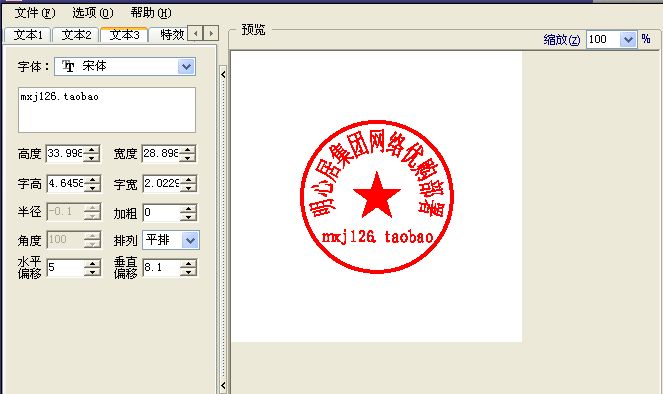Click the 垂直偏移 value field
663x394 pixels.
[x=161, y=268]
